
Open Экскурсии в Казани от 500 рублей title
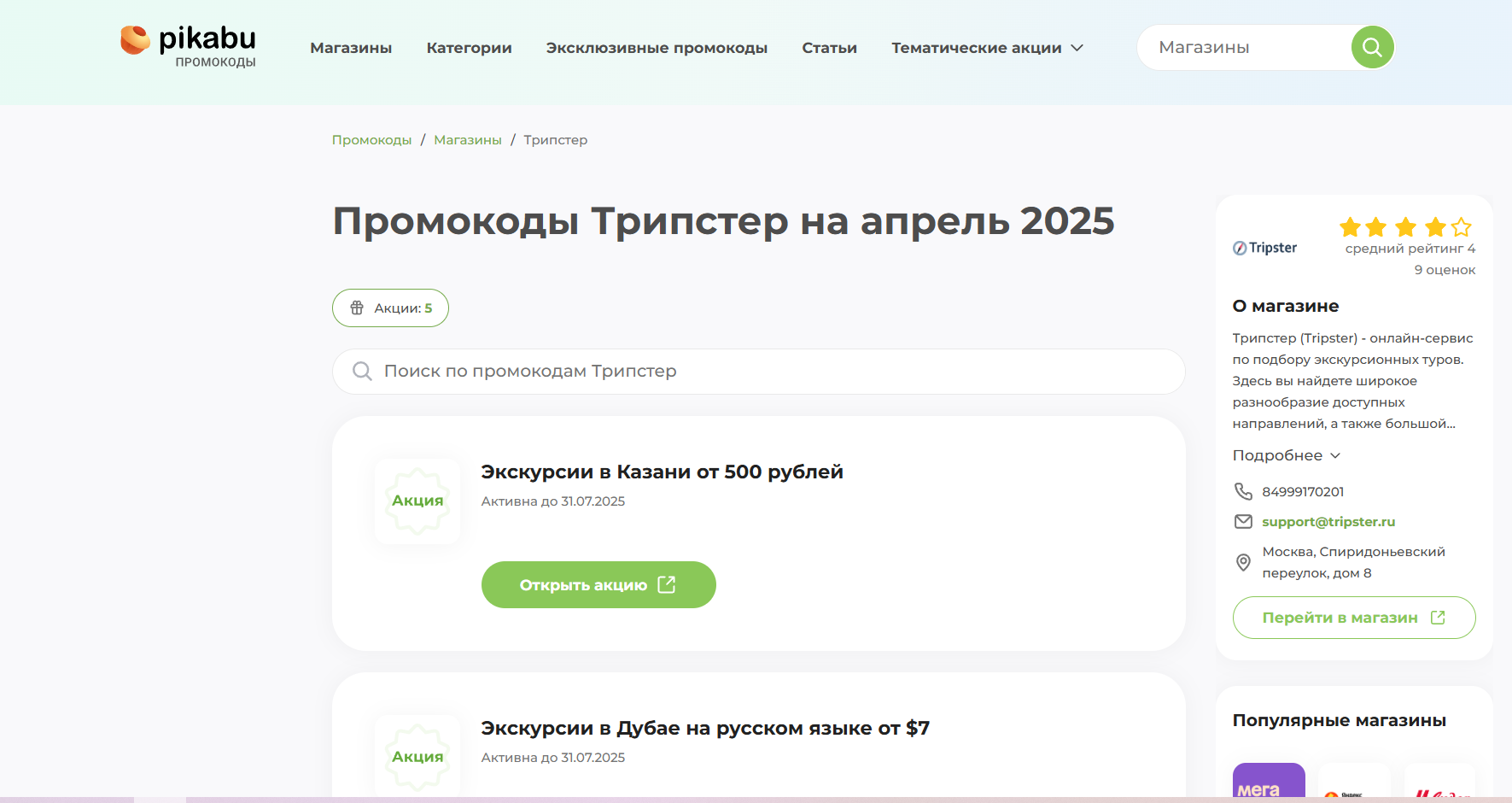[x=662, y=472]
